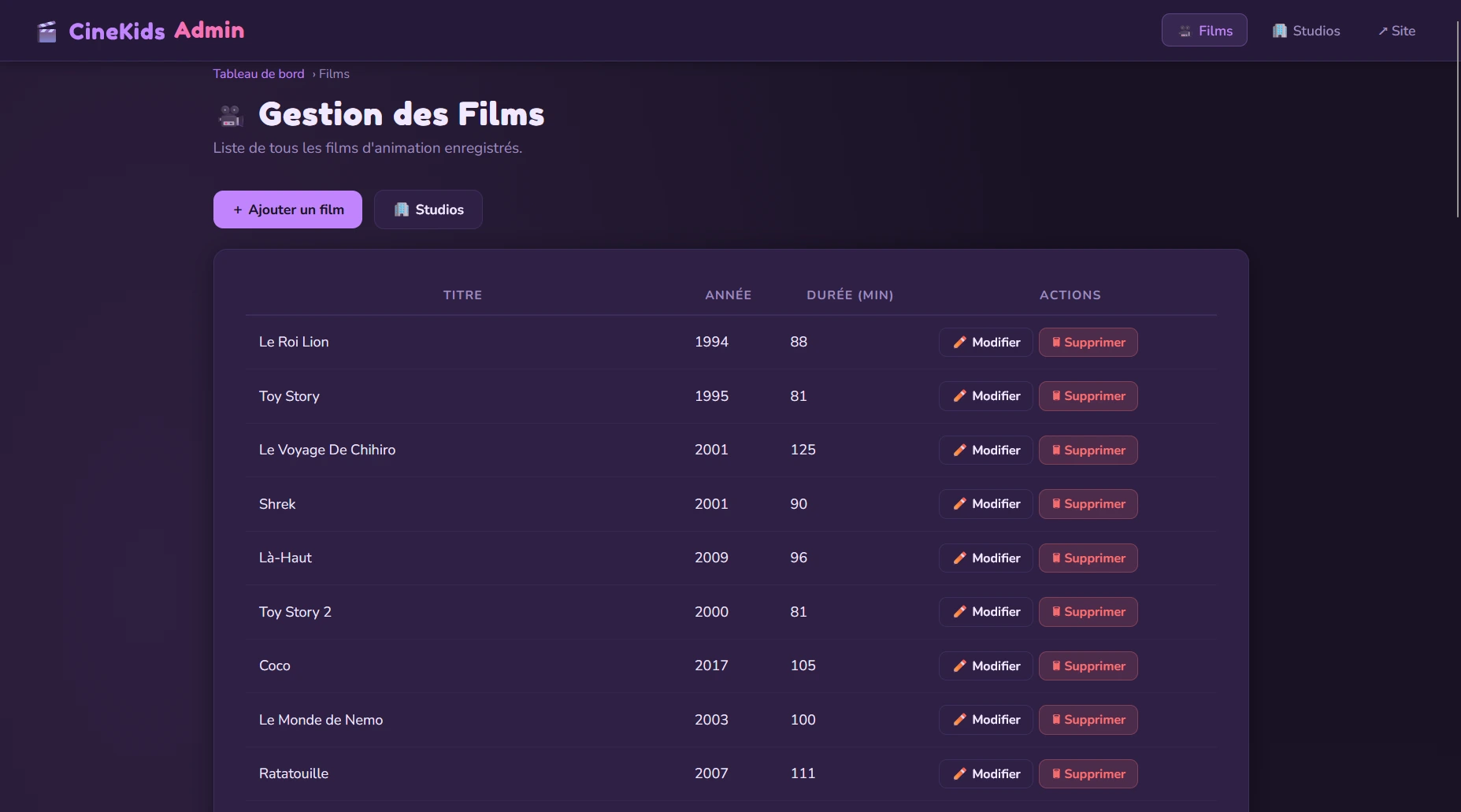
Task: Click the Films camera icon in header
Action: pos(1185,31)
